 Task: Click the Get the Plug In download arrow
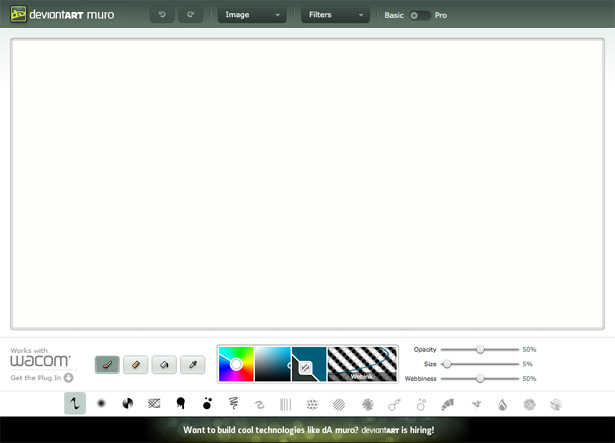69,378
